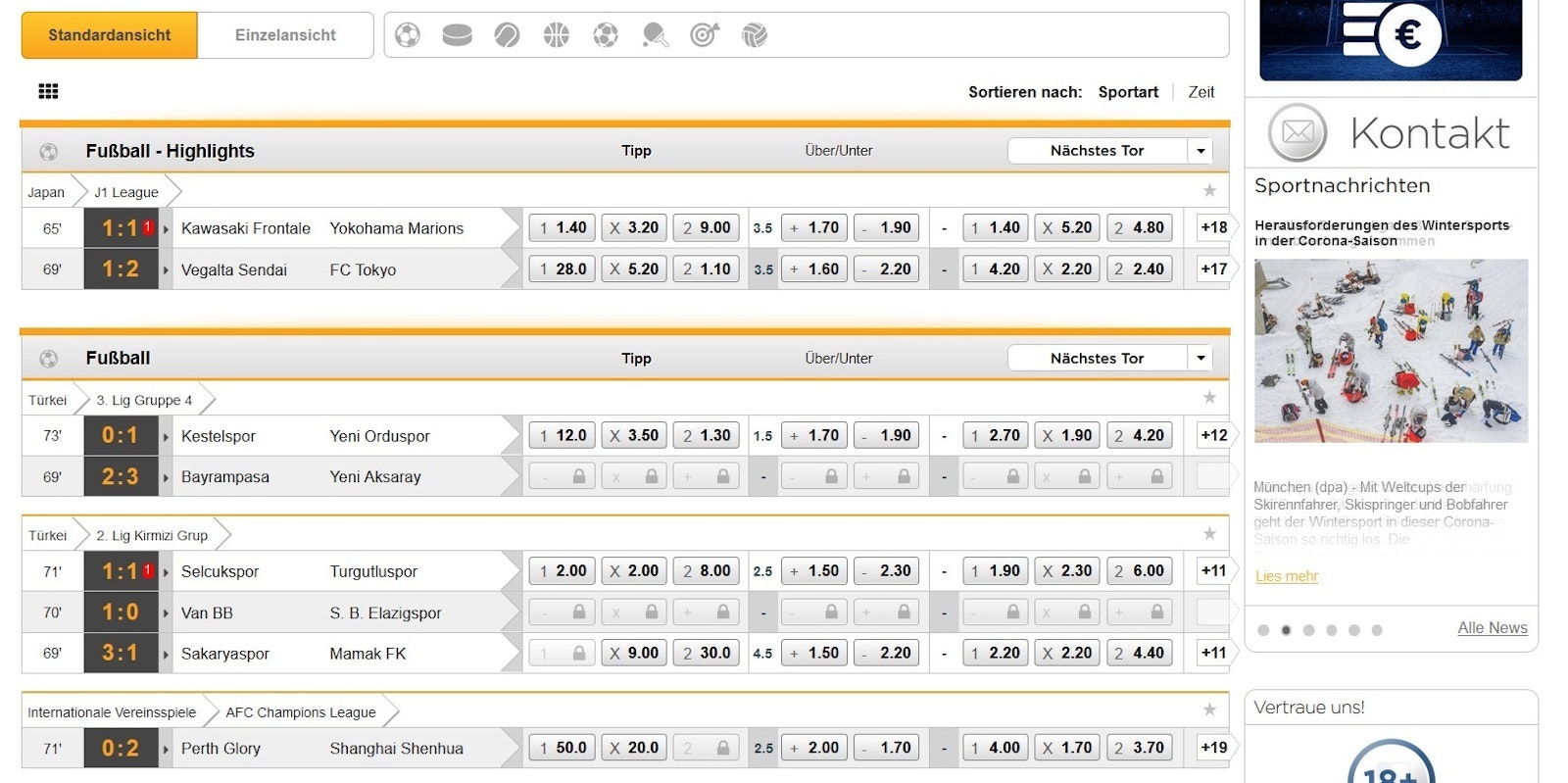Open the grid view menu icon
The width and height of the screenshot is (1568, 783).
(48, 91)
